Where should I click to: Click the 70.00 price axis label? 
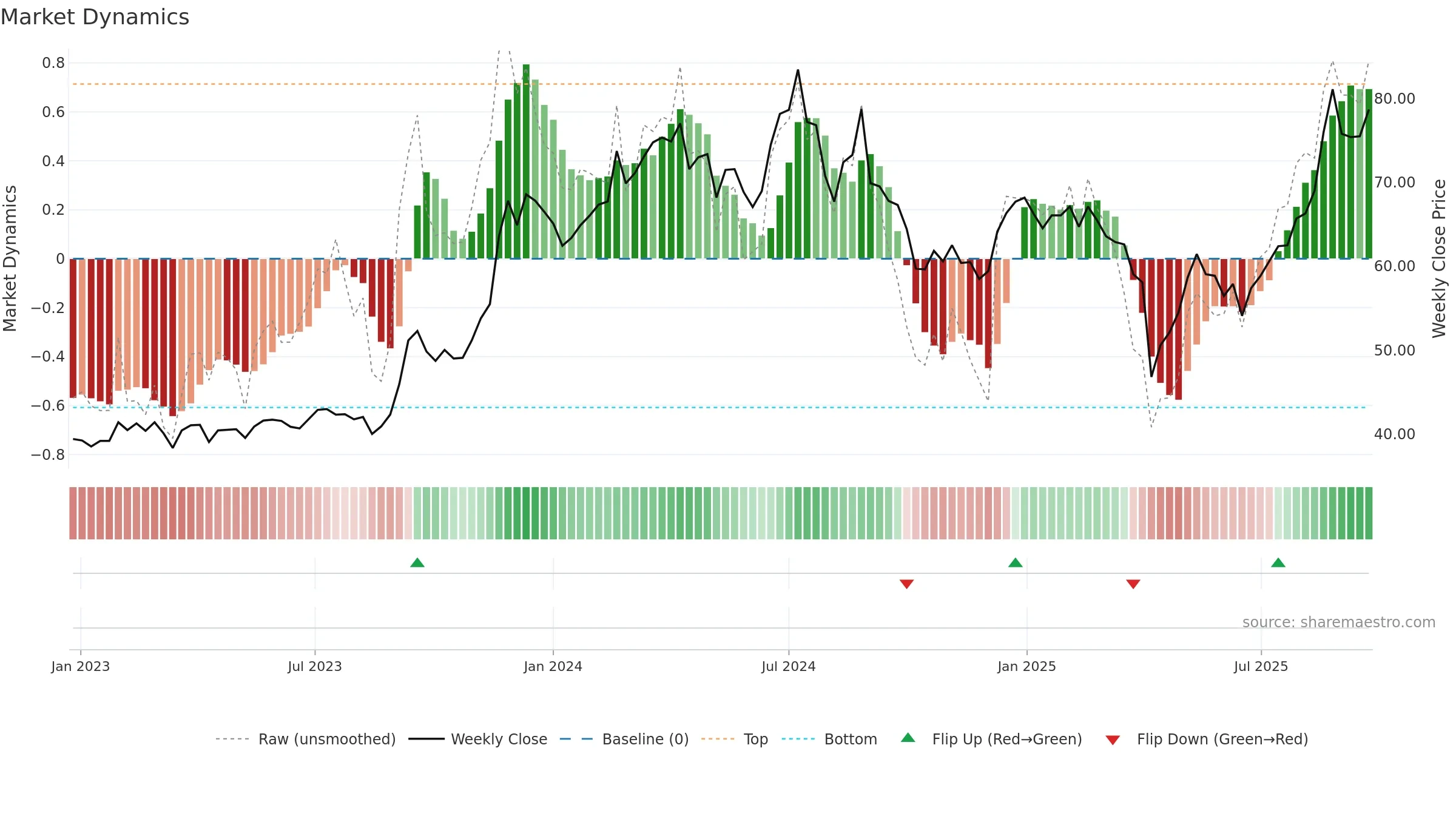tap(1395, 182)
